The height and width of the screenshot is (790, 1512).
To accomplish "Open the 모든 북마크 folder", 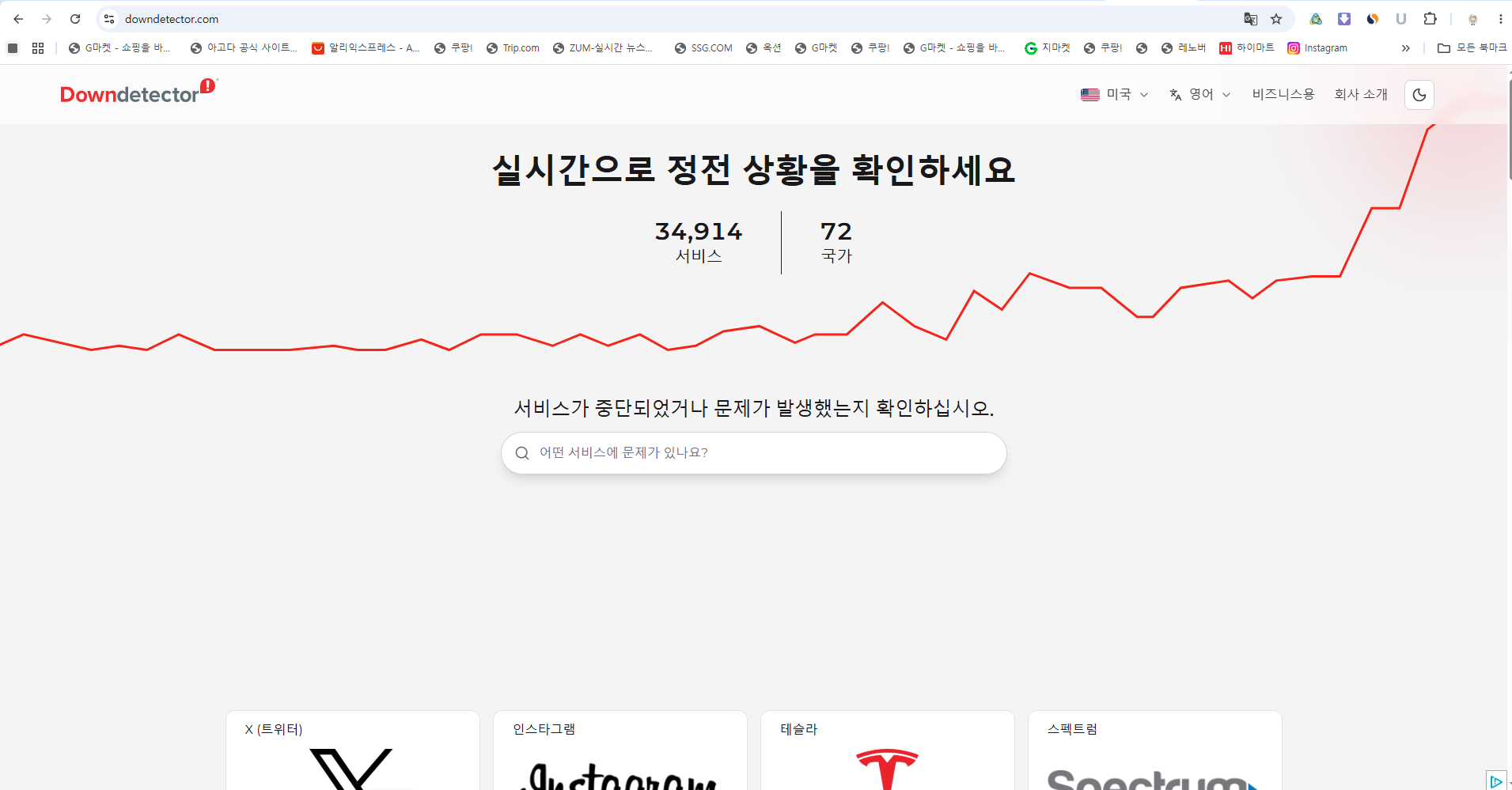I will coord(1472,48).
